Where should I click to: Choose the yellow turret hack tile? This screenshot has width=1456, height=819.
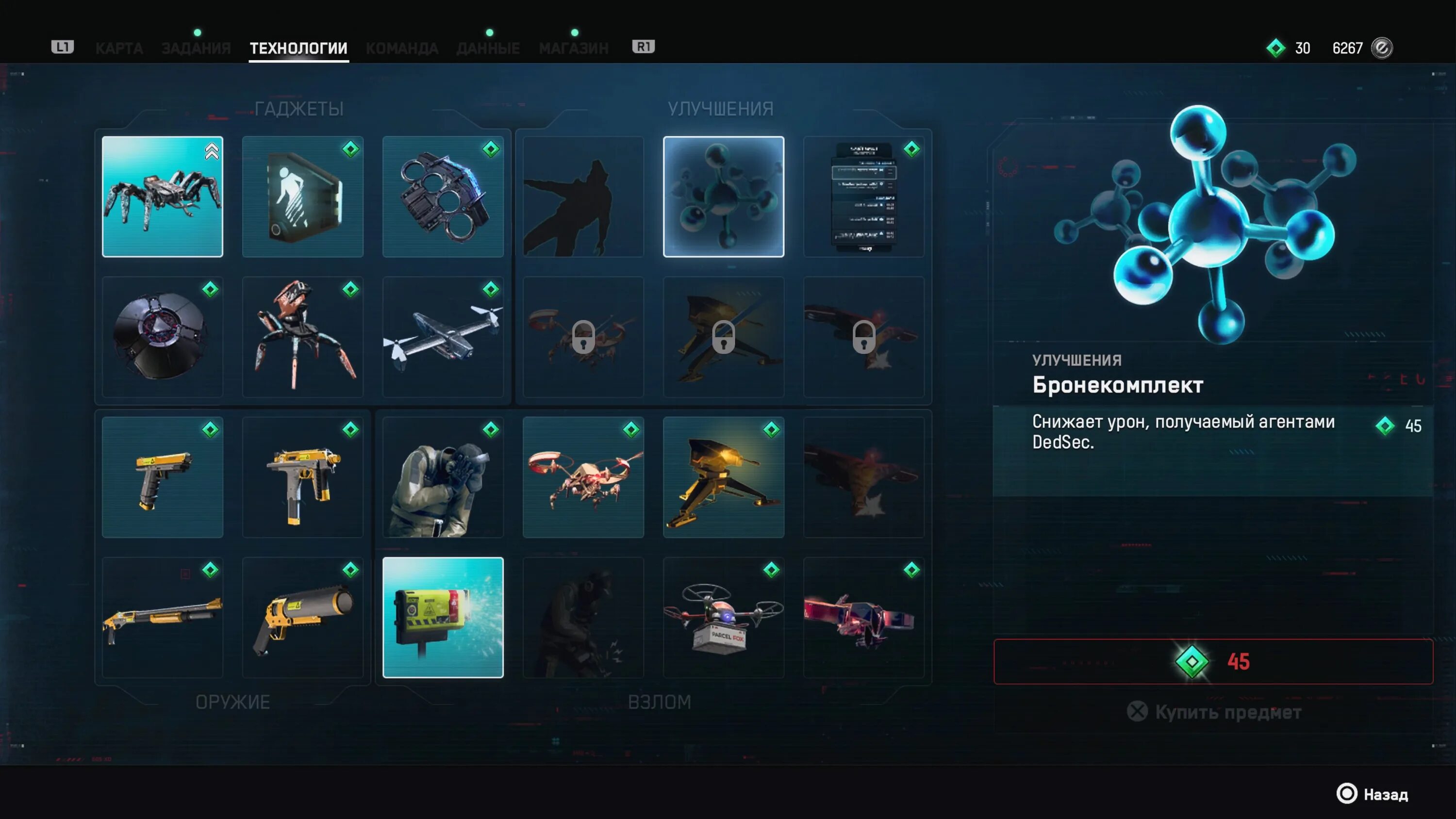[724, 477]
